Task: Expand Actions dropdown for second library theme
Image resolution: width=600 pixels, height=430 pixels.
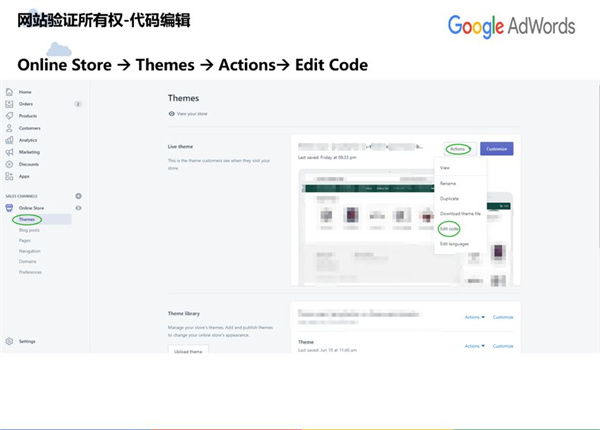Action: (x=474, y=346)
